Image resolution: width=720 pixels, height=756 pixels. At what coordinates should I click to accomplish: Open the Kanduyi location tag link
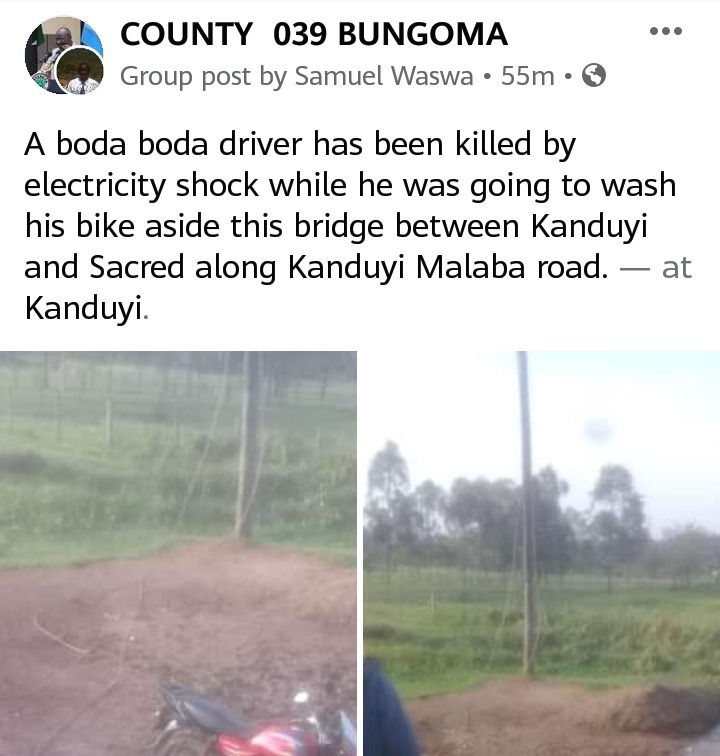tap(84, 308)
